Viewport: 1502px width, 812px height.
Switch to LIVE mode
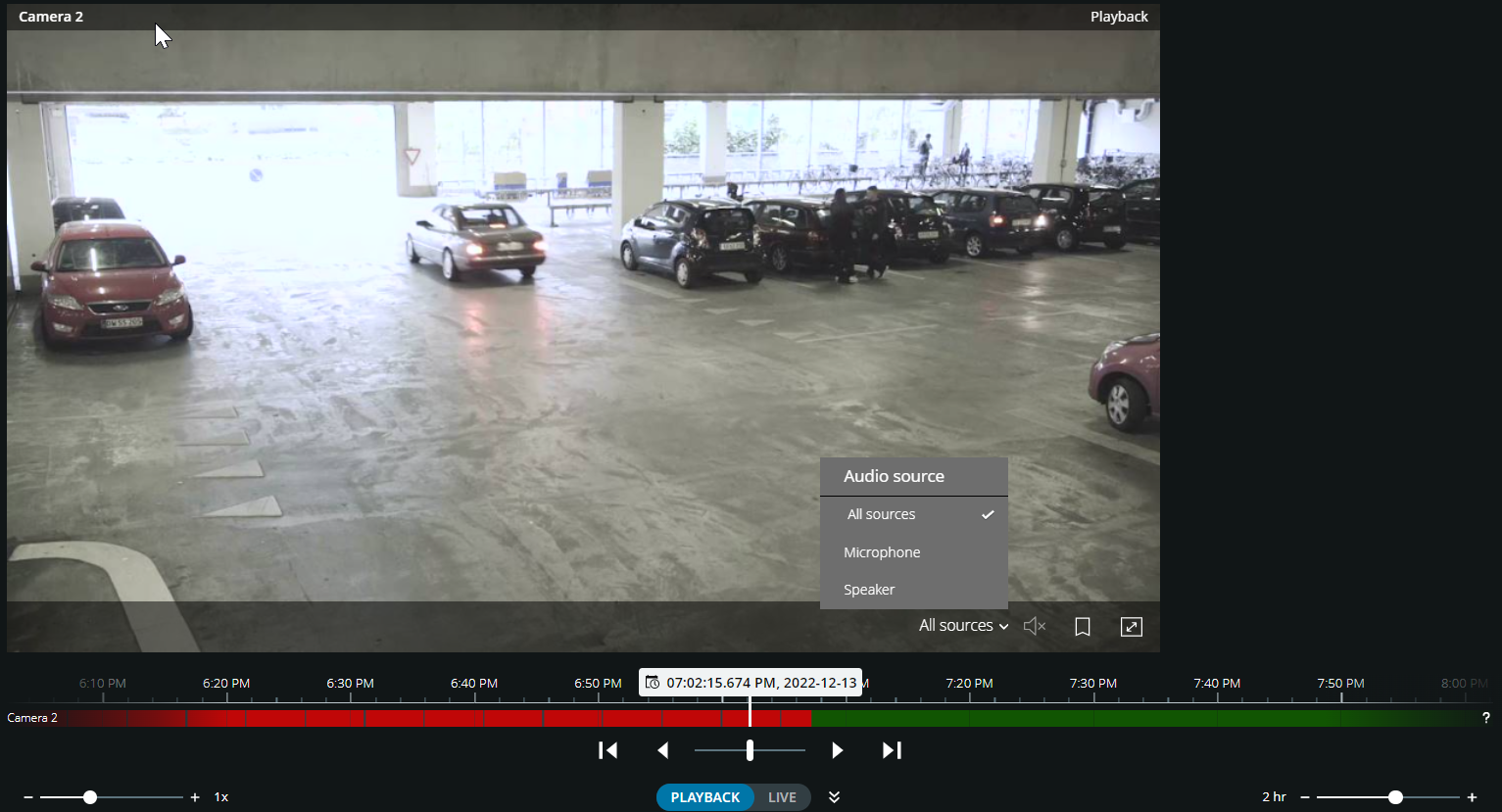(782, 797)
